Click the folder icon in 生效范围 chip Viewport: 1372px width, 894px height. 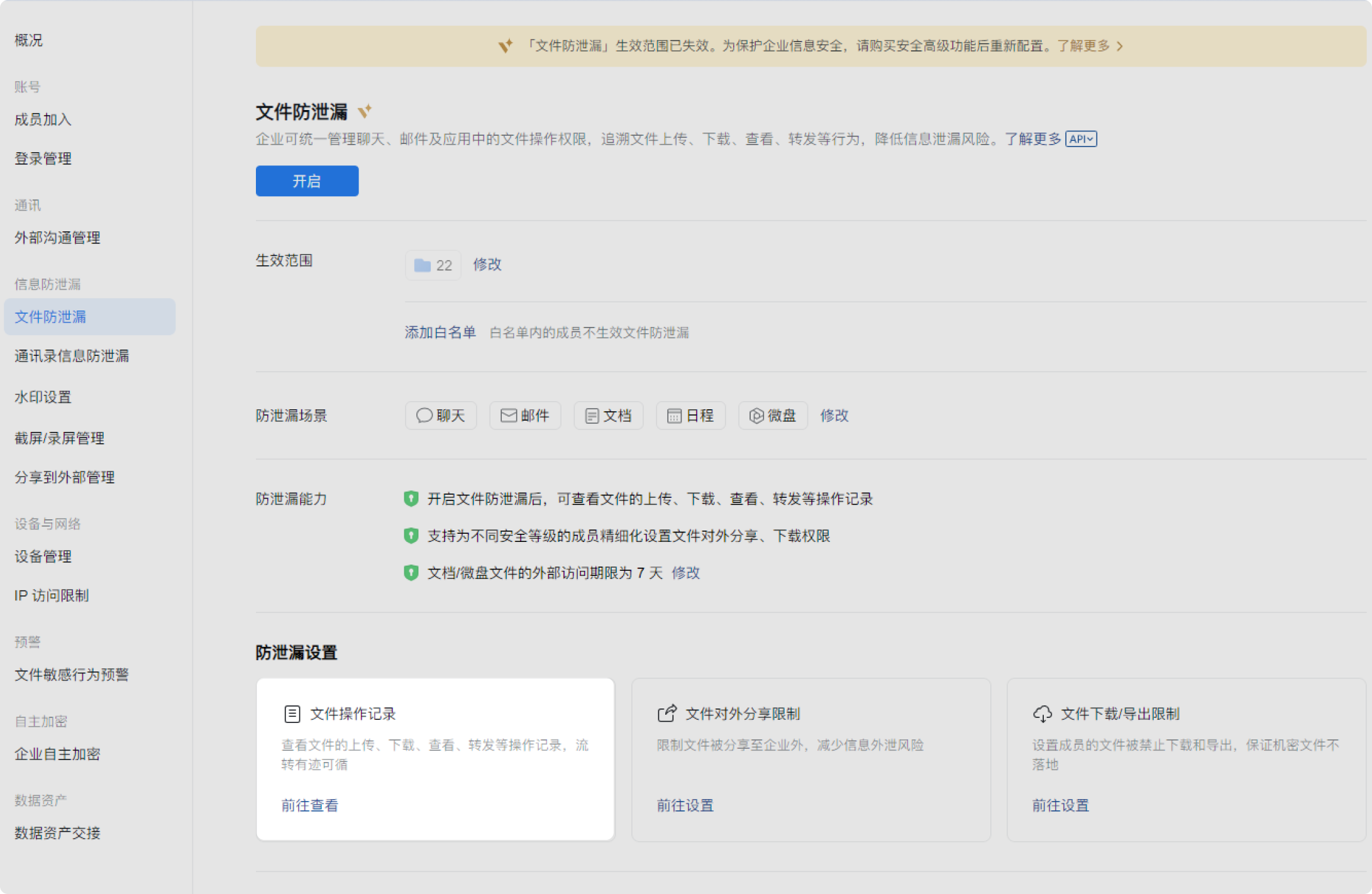[423, 265]
